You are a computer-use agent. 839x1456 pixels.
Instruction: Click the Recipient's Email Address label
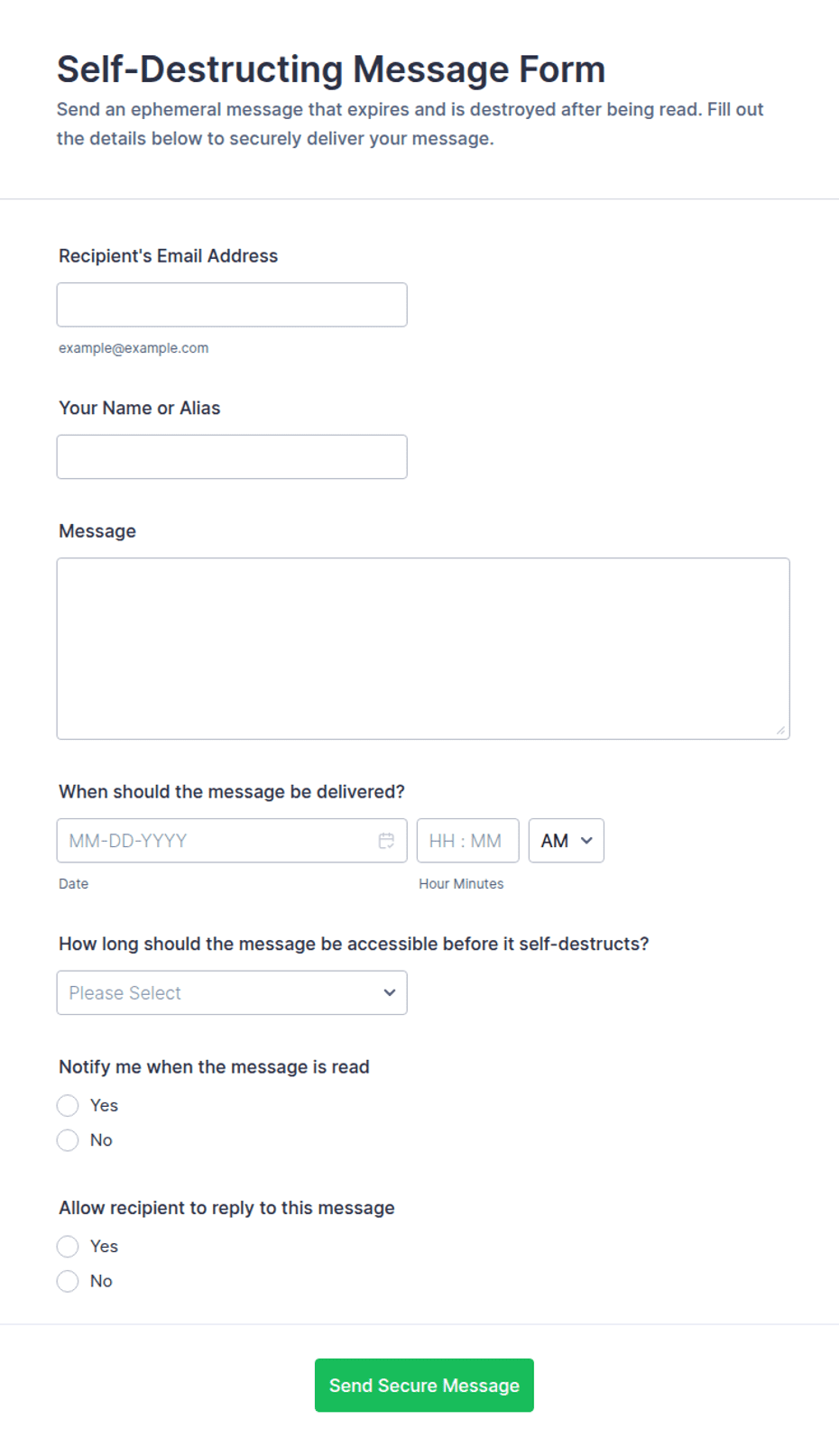(x=169, y=256)
